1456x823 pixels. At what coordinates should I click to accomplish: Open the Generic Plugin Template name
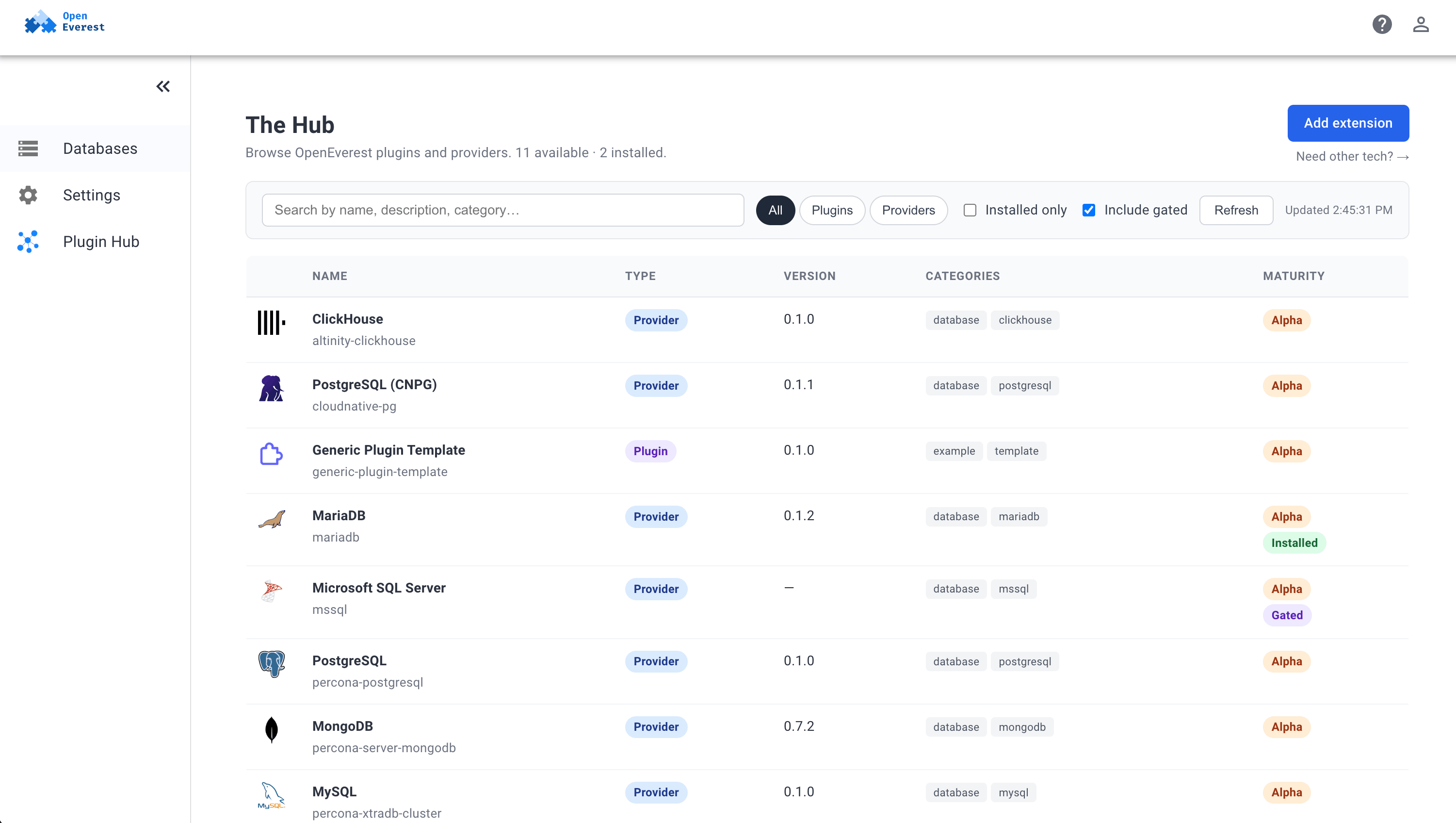(x=388, y=450)
